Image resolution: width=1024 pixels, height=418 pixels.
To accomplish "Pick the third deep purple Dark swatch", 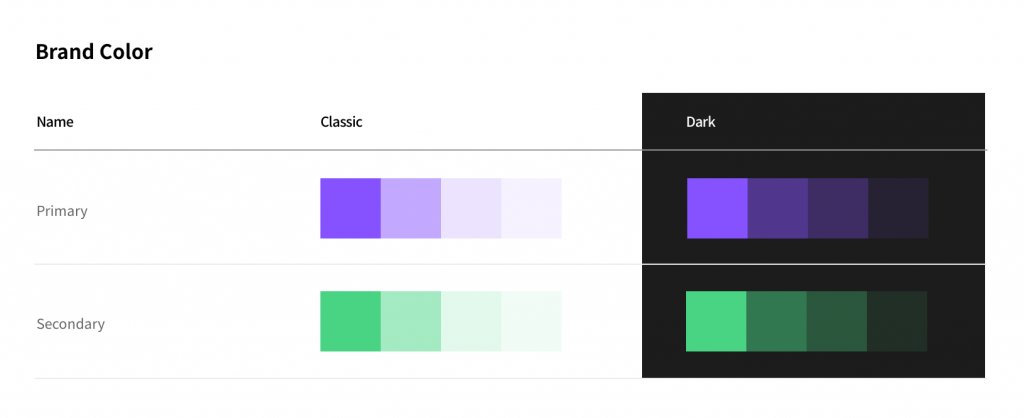I will 838,208.
